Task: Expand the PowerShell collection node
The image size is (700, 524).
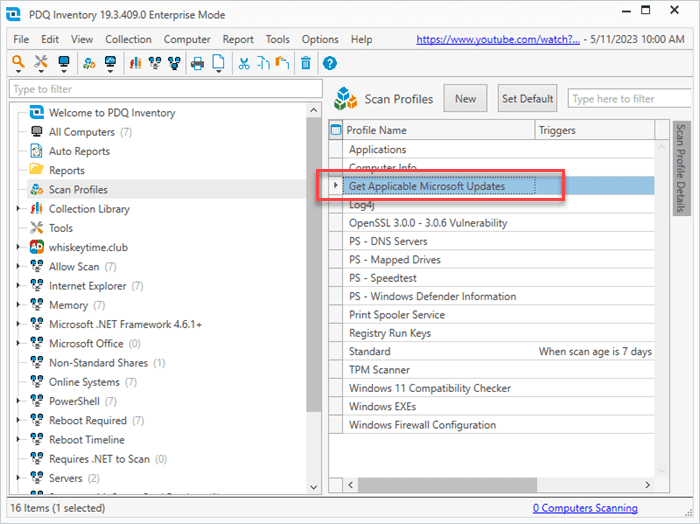Action: point(18,401)
